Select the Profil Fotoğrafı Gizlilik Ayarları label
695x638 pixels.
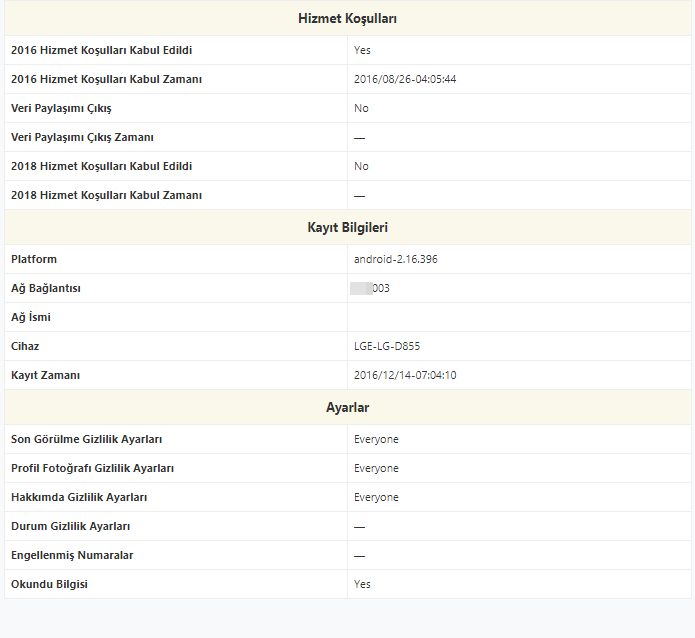(98, 468)
